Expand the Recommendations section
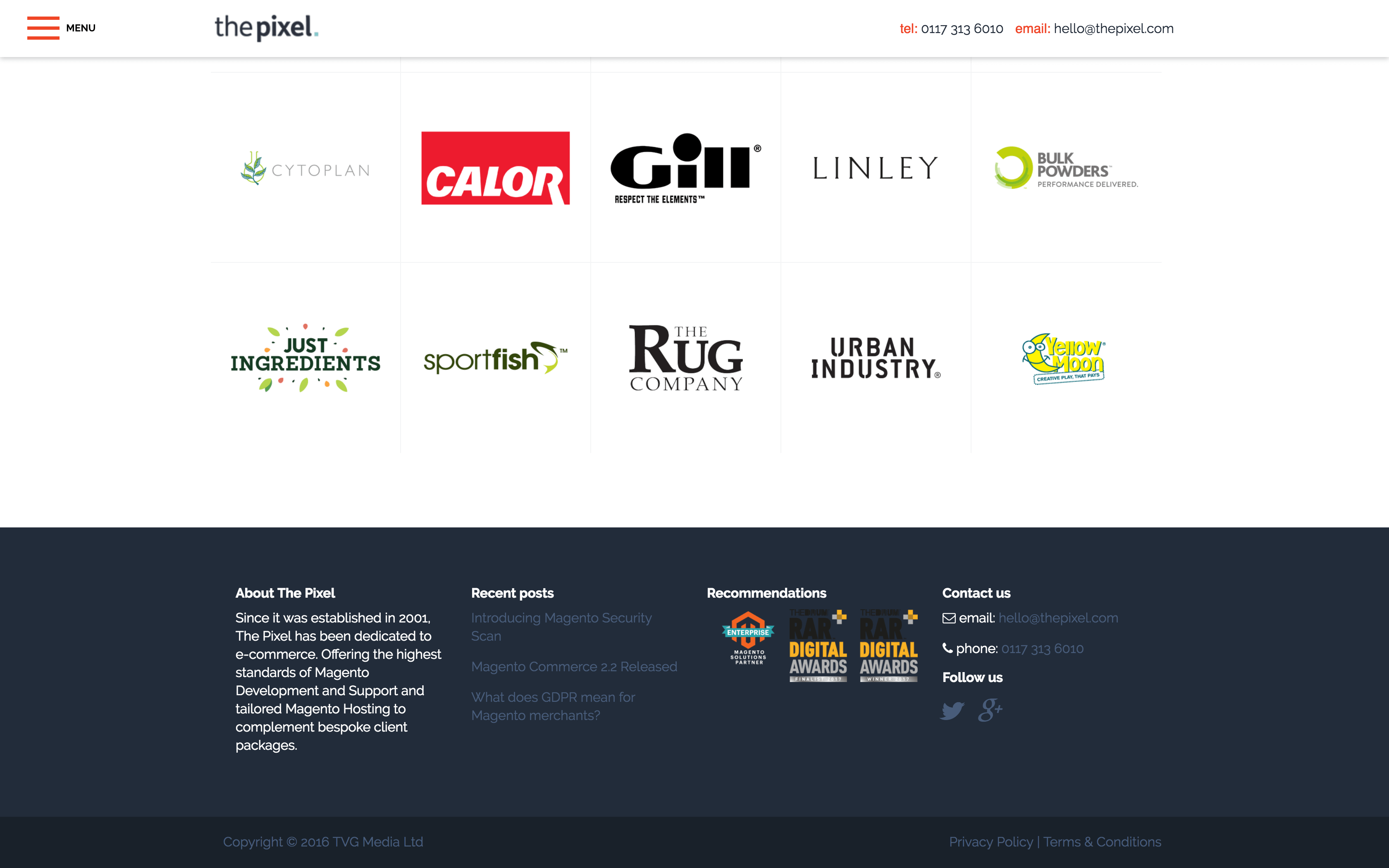Viewport: 1389px width, 868px height. click(766, 593)
